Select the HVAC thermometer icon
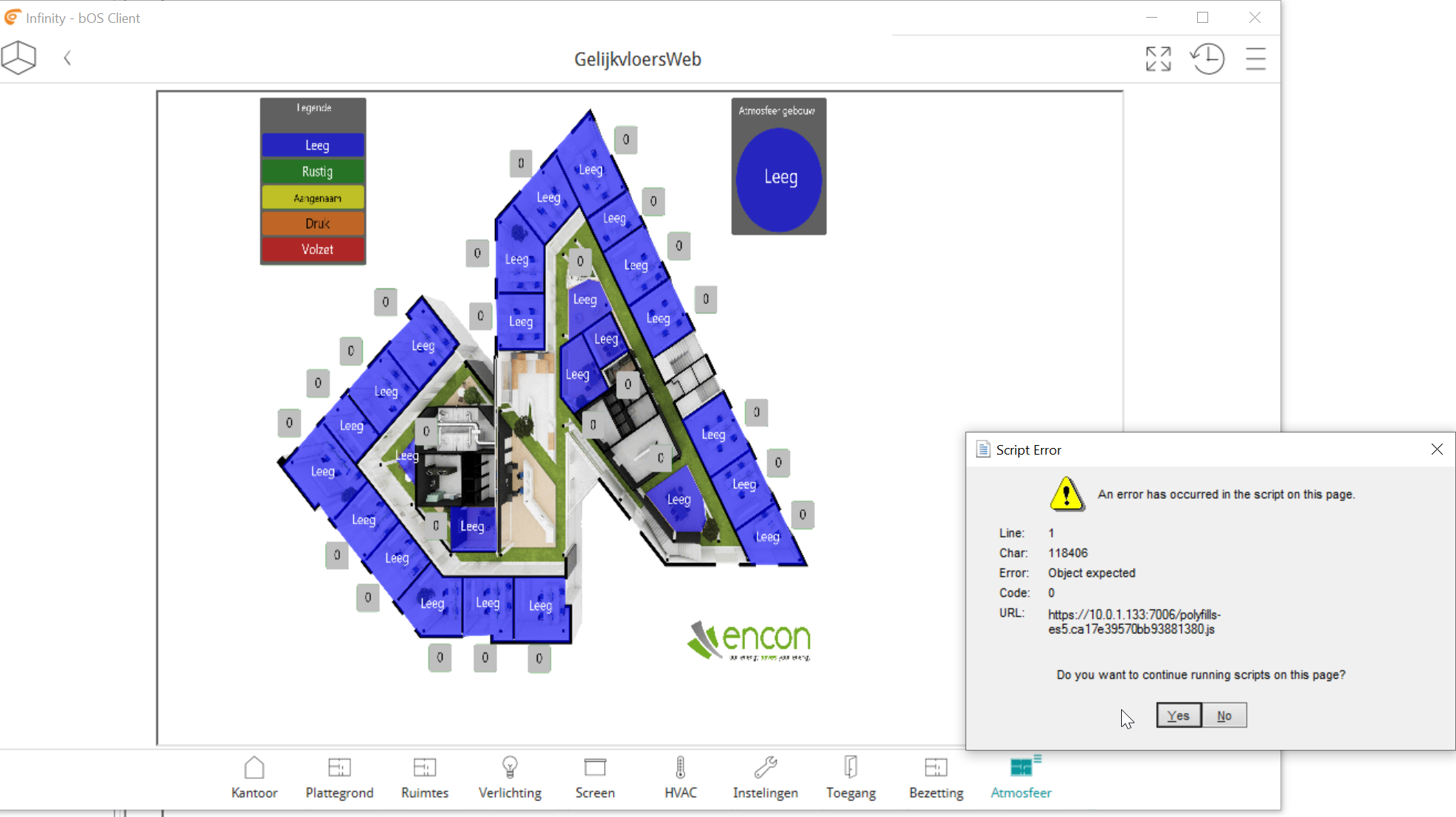The width and height of the screenshot is (1456, 817). pos(680,777)
